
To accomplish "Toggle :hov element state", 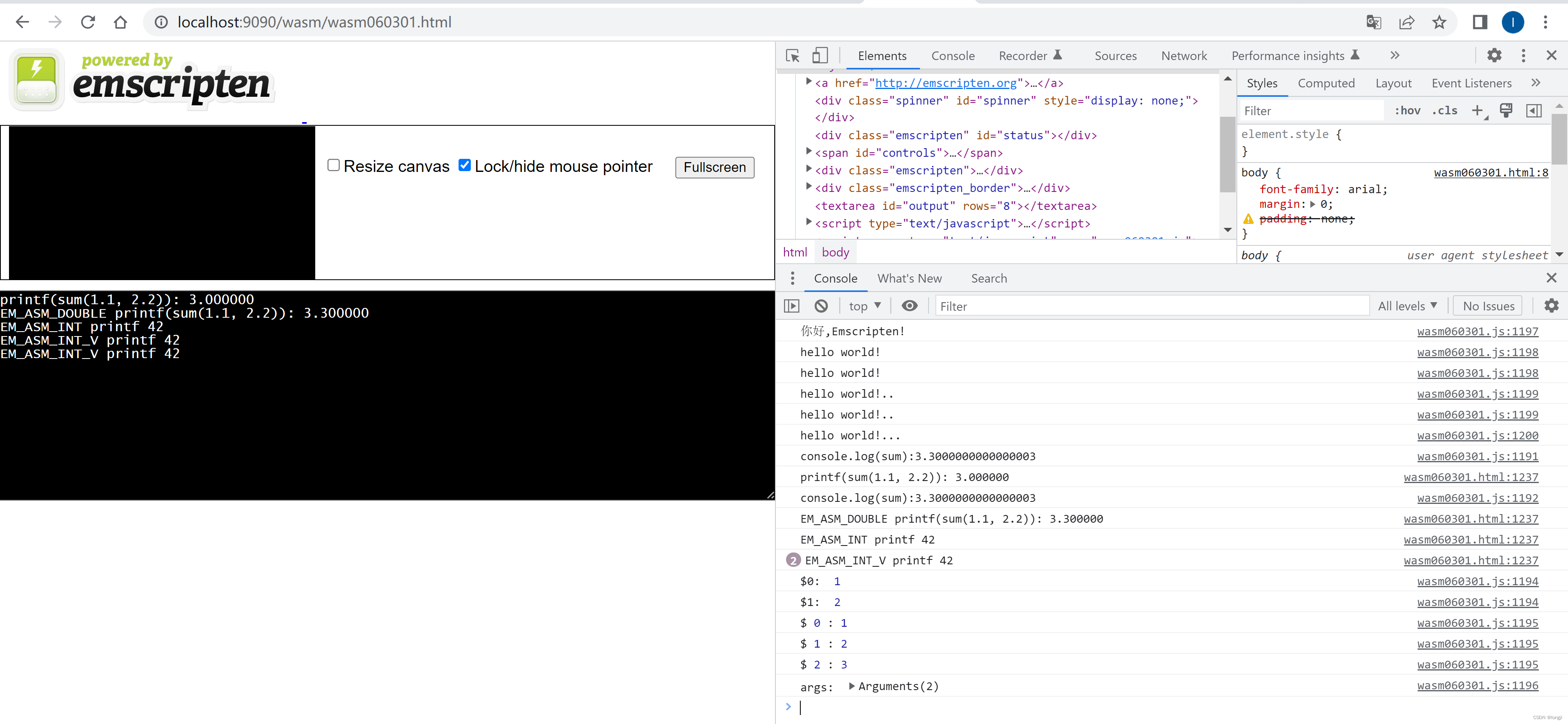I will coord(1407,110).
